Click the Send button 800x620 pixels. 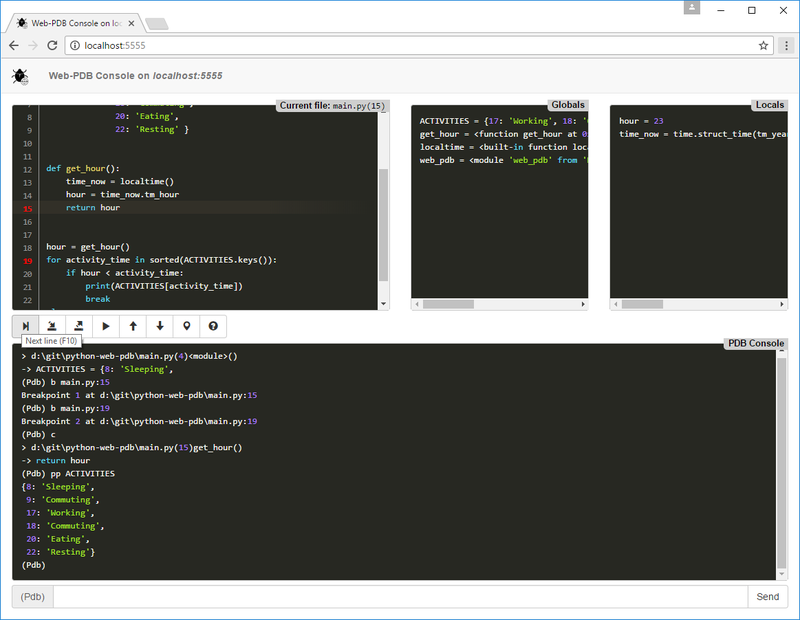[x=767, y=597]
